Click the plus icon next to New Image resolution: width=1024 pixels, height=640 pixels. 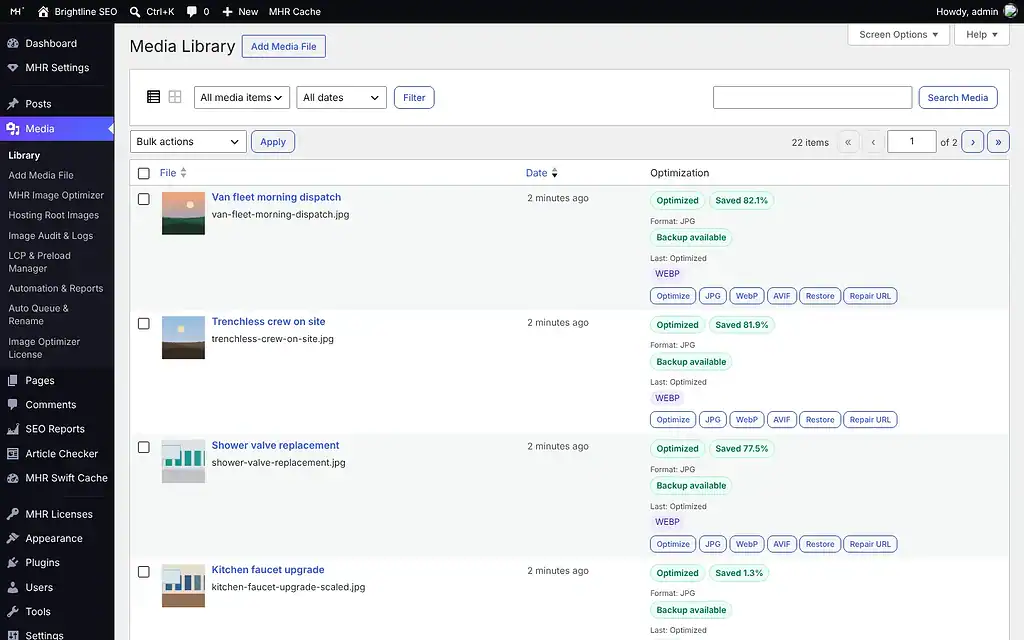(227, 12)
